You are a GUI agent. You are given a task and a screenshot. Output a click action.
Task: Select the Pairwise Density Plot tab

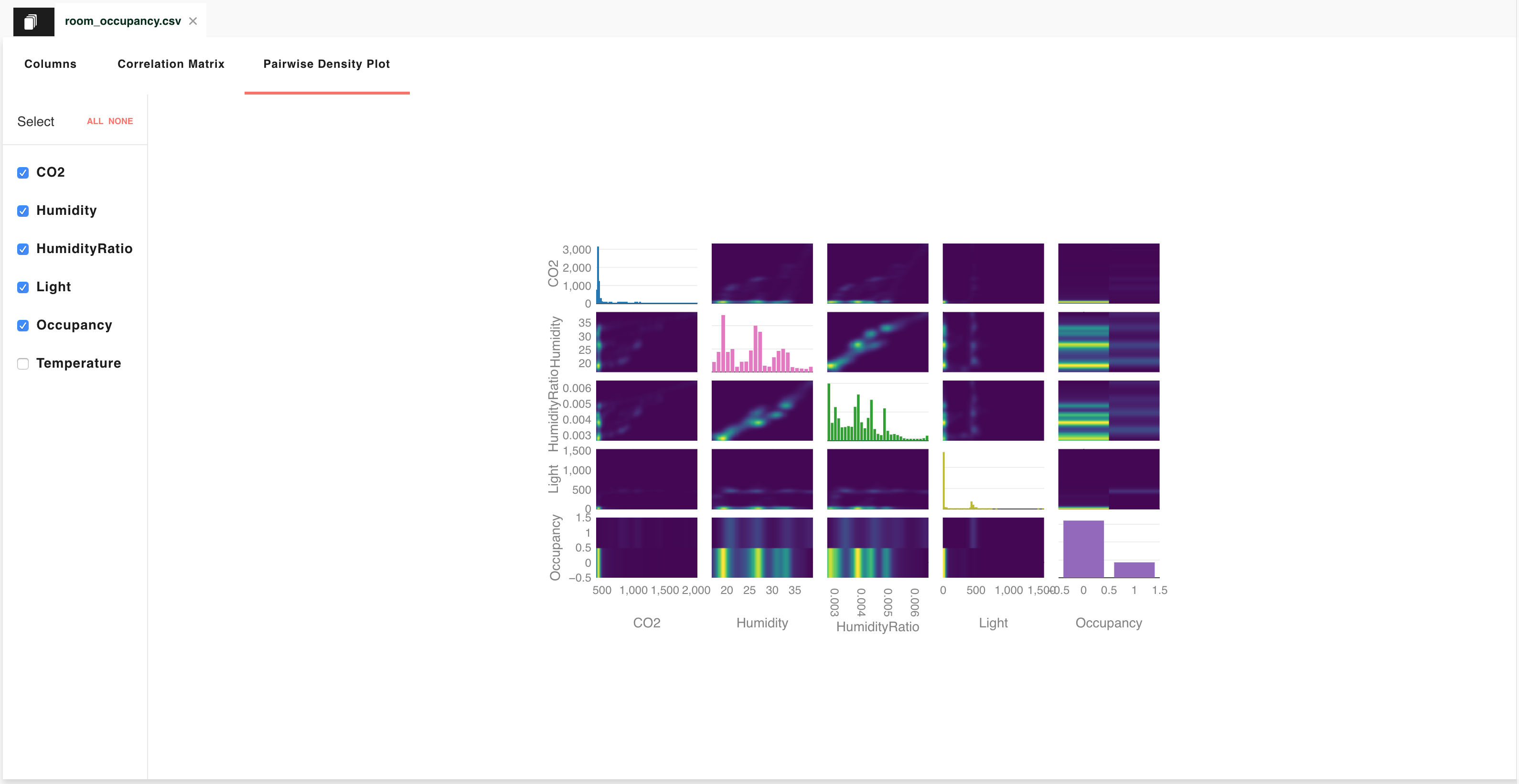[x=326, y=64]
